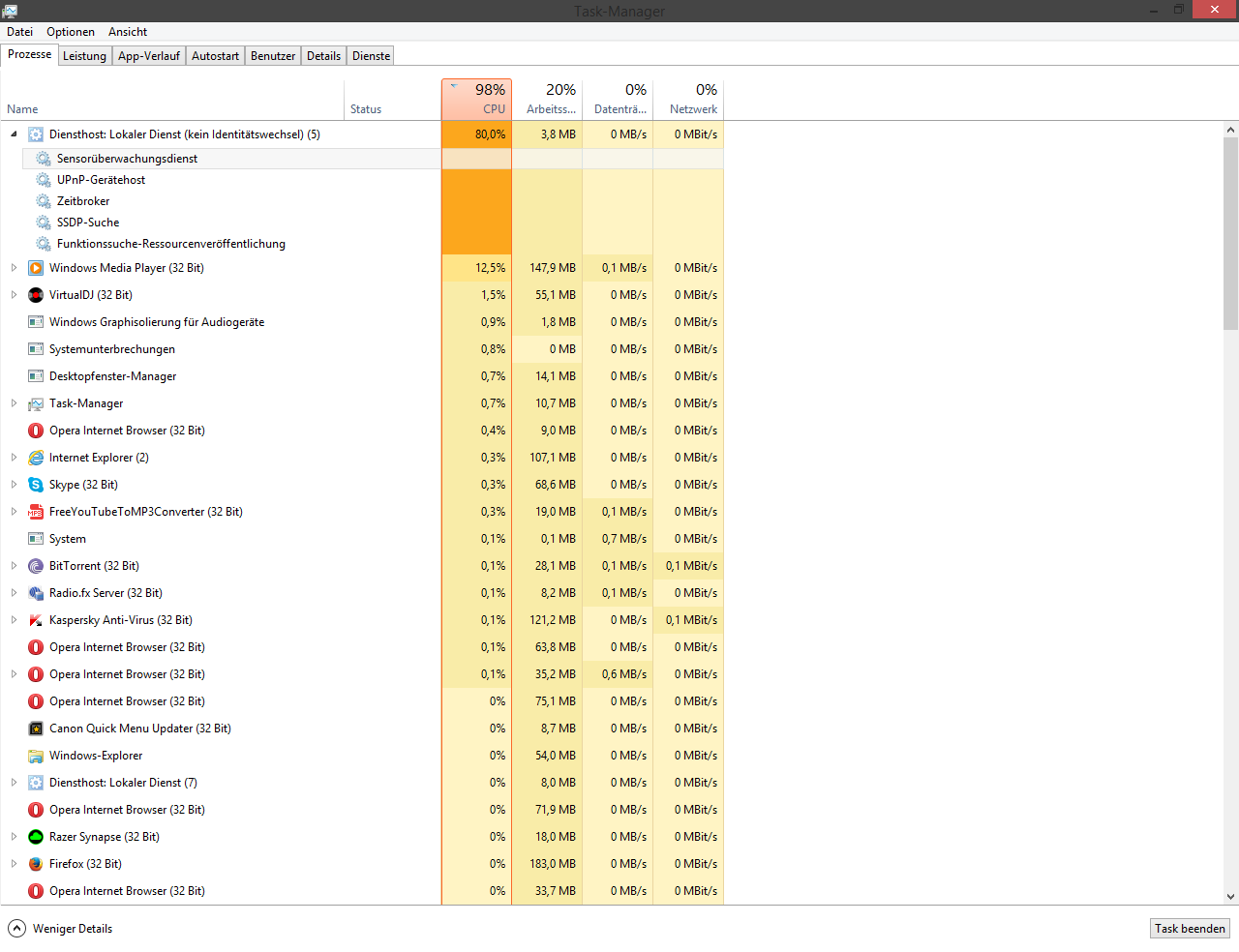Select the Windows-Explorer process row
Viewport: 1239px width, 952px height.
(x=362, y=756)
